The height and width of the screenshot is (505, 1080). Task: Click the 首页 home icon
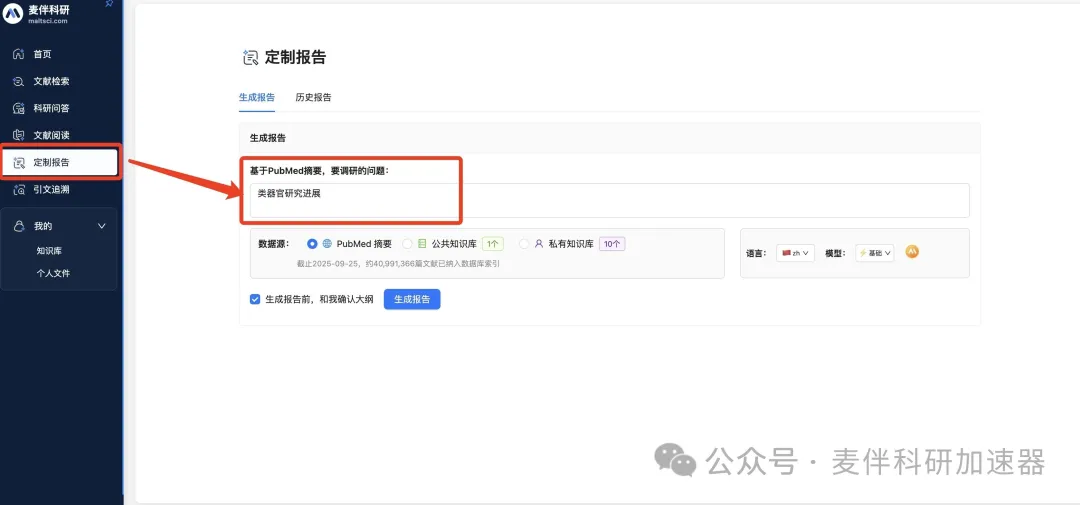18,54
